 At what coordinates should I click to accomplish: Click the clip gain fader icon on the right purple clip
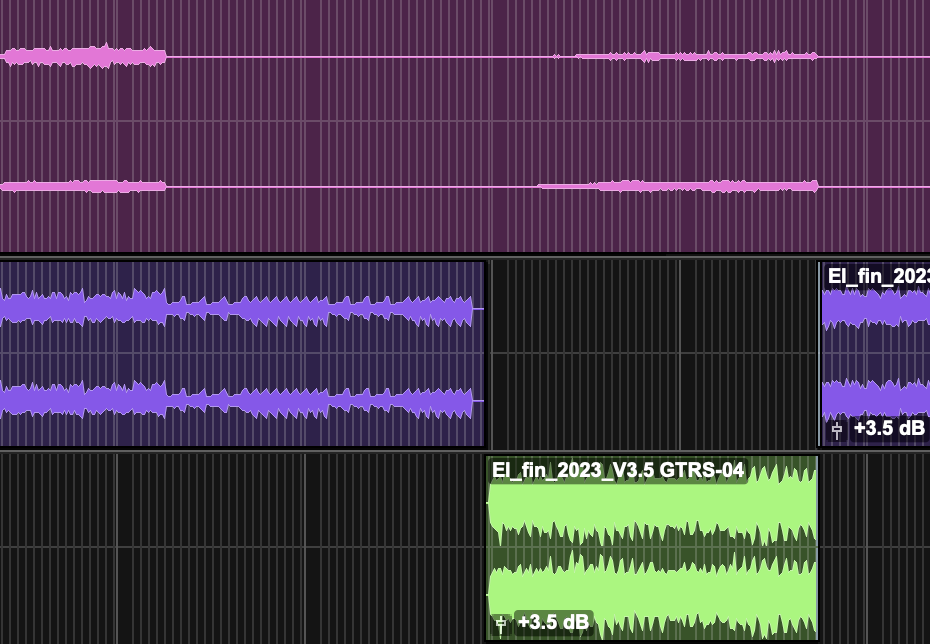pos(837,430)
